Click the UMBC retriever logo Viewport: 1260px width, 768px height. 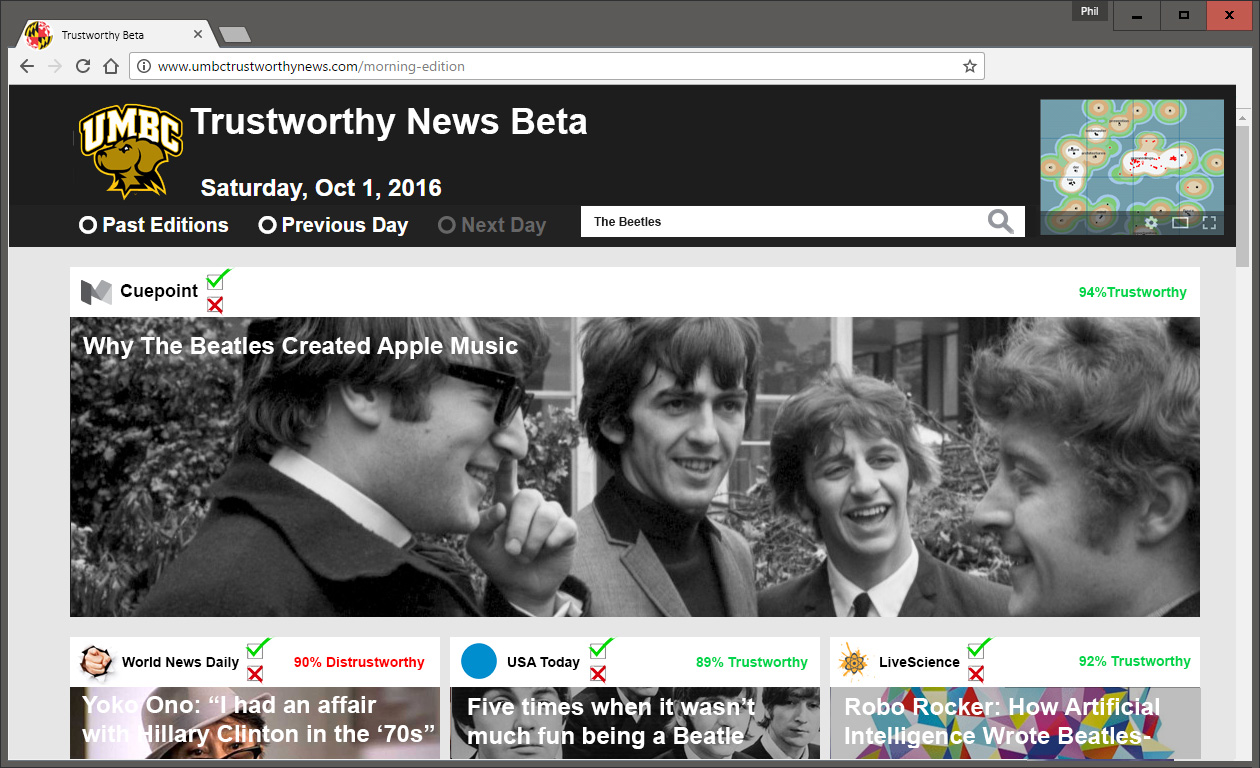click(131, 150)
